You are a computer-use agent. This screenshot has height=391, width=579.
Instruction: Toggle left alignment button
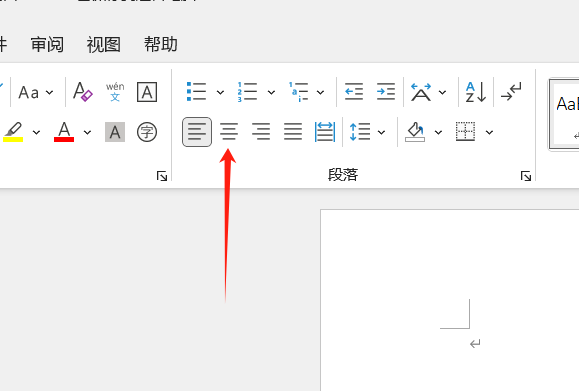tap(197, 132)
